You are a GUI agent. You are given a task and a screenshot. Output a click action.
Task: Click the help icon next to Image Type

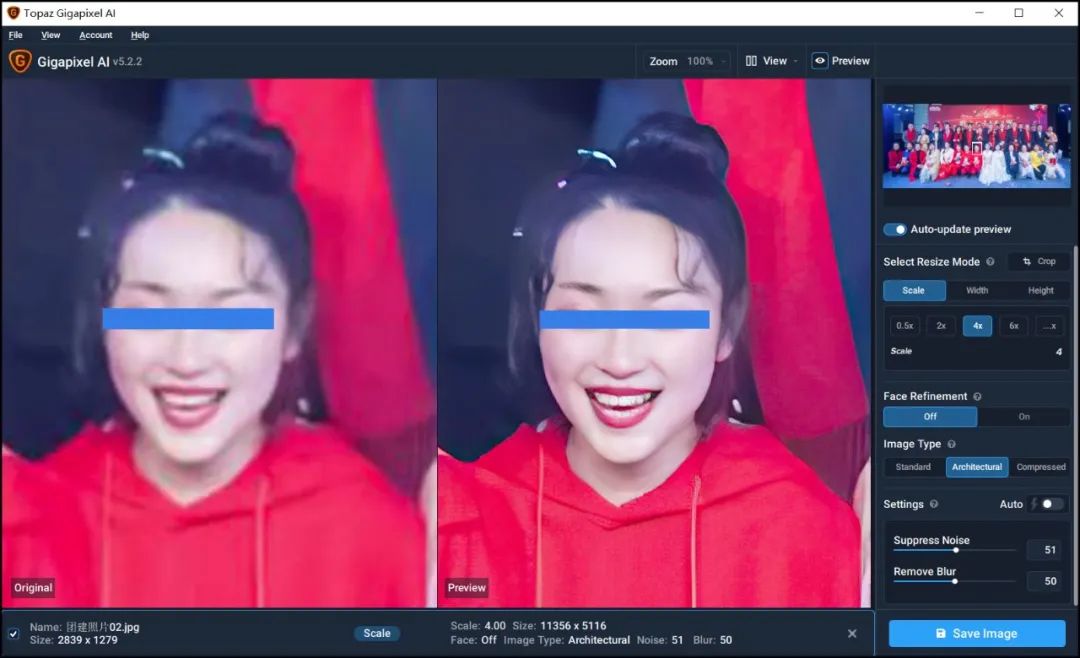pyautogui.click(x=951, y=444)
